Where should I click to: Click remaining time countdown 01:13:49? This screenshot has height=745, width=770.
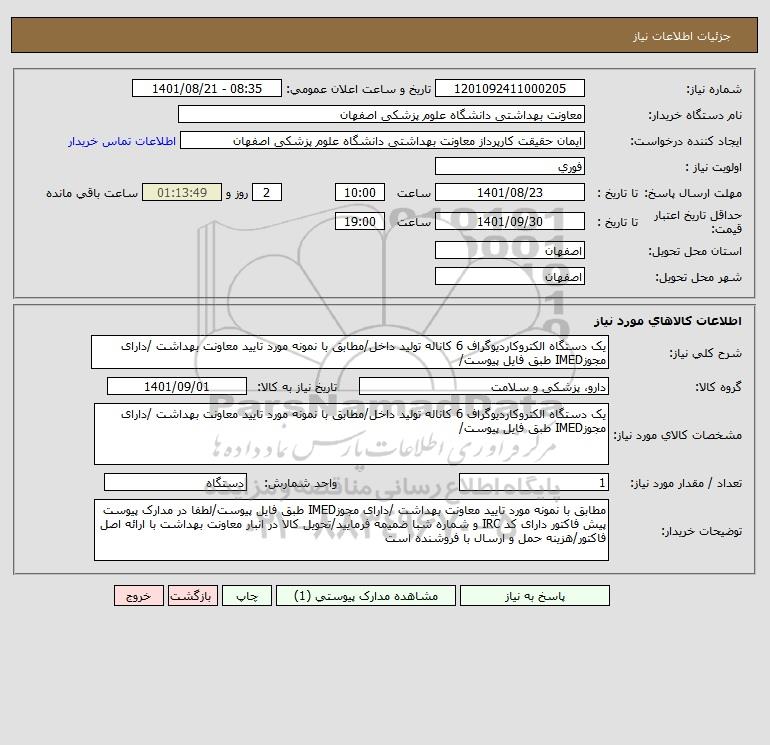coord(182,193)
